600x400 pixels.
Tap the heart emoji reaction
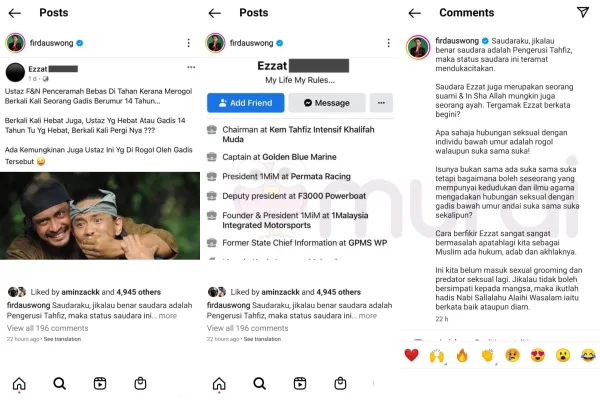(x=411, y=355)
